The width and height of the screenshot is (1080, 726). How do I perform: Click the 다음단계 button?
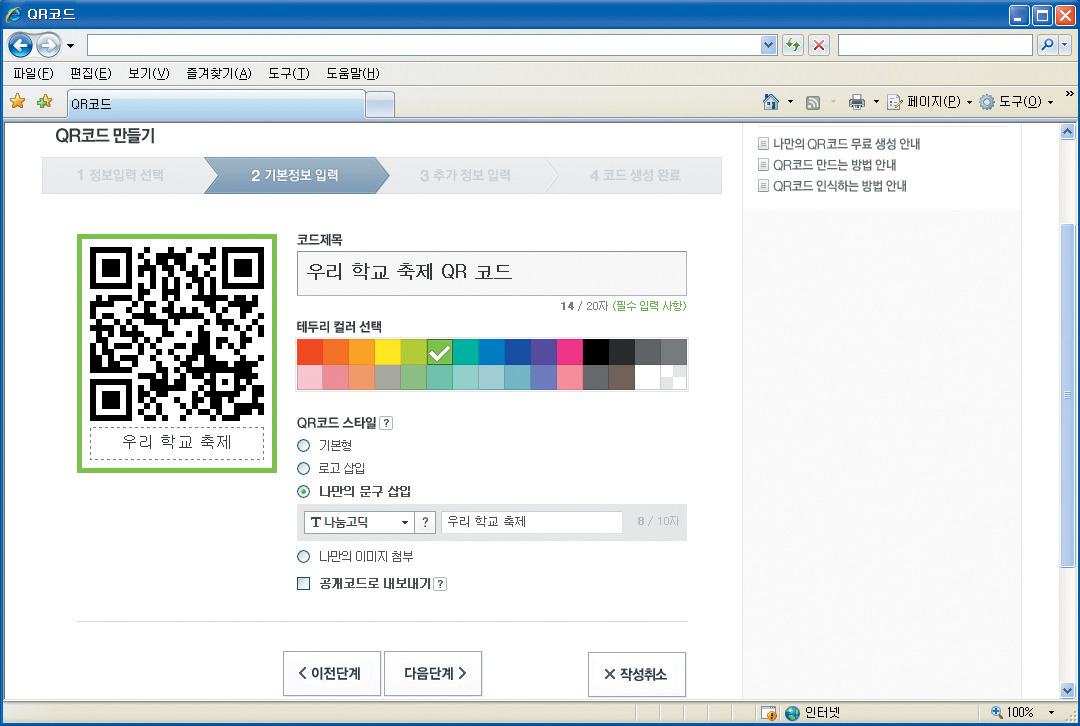(x=433, y=674)
